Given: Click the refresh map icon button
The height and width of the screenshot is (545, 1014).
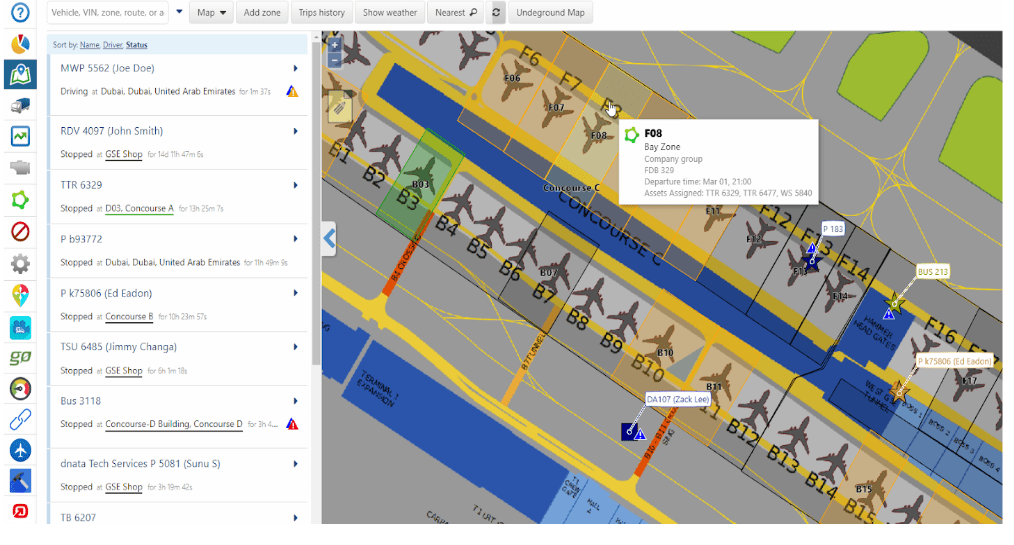Looking at the screenshot, I should click(496, 12).
